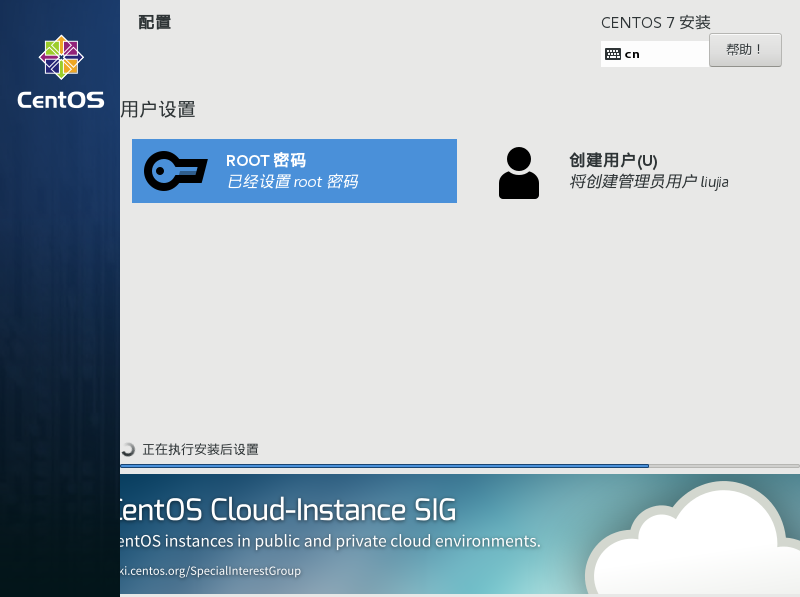Image resolution: width=800 pixels, height=597 pixels.
Task: Click the keyboard layout icon
Action: (613, 54)
